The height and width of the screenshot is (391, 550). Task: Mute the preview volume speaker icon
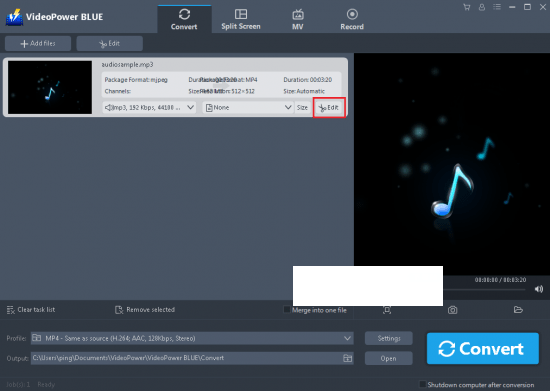tap(539, 289)
